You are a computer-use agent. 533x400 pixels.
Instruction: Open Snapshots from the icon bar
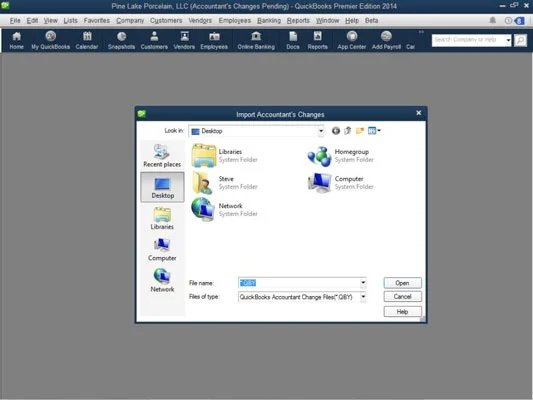click(x=121, y=40)
